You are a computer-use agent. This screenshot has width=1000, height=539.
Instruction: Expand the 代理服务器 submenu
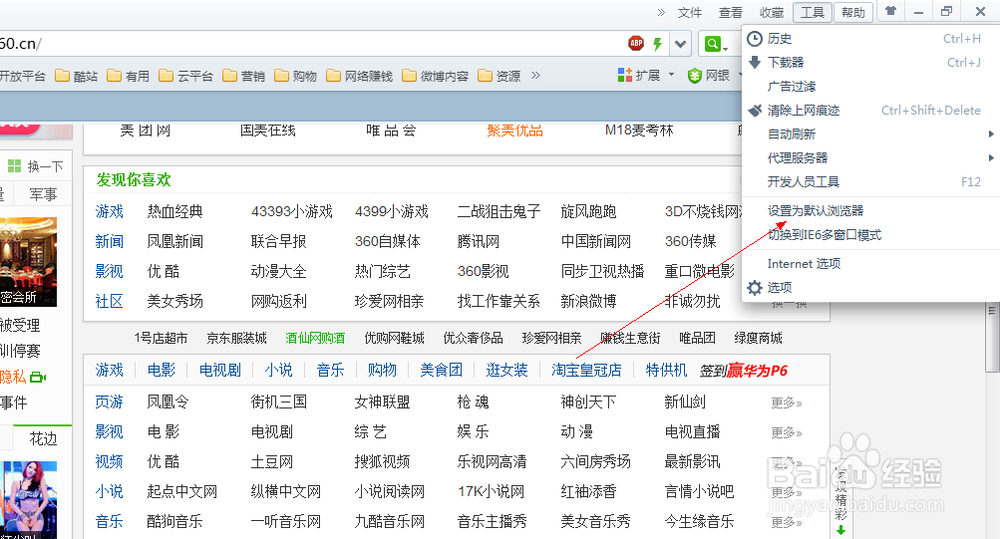tap(871, 158)
